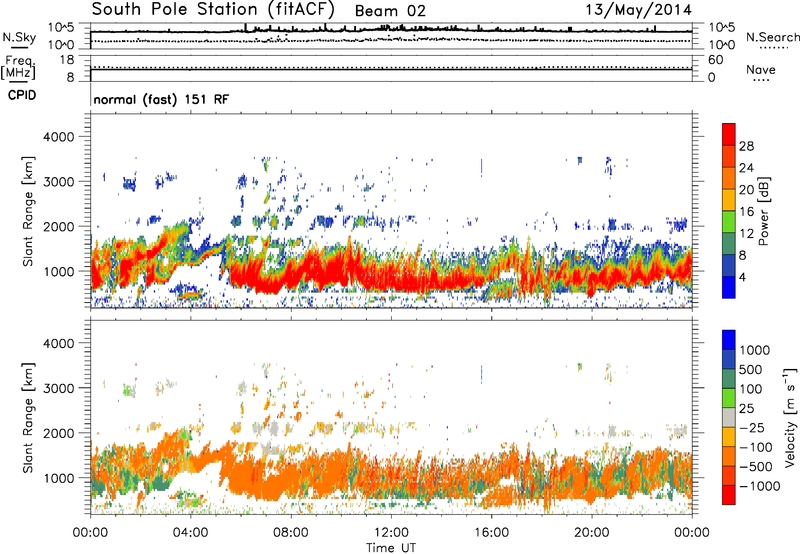Click the '18' frequency axis tick
800x554 pixels.
point(67,60)
